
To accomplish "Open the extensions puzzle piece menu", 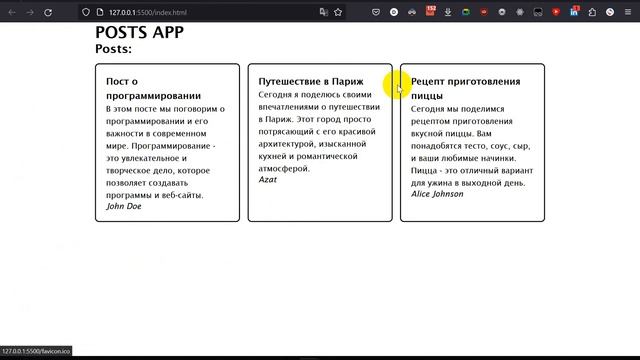I will pyautogui.click(x=592, y=12).
